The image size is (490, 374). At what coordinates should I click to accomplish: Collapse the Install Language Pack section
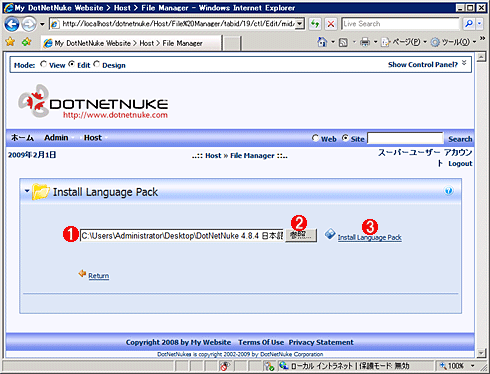27,191
